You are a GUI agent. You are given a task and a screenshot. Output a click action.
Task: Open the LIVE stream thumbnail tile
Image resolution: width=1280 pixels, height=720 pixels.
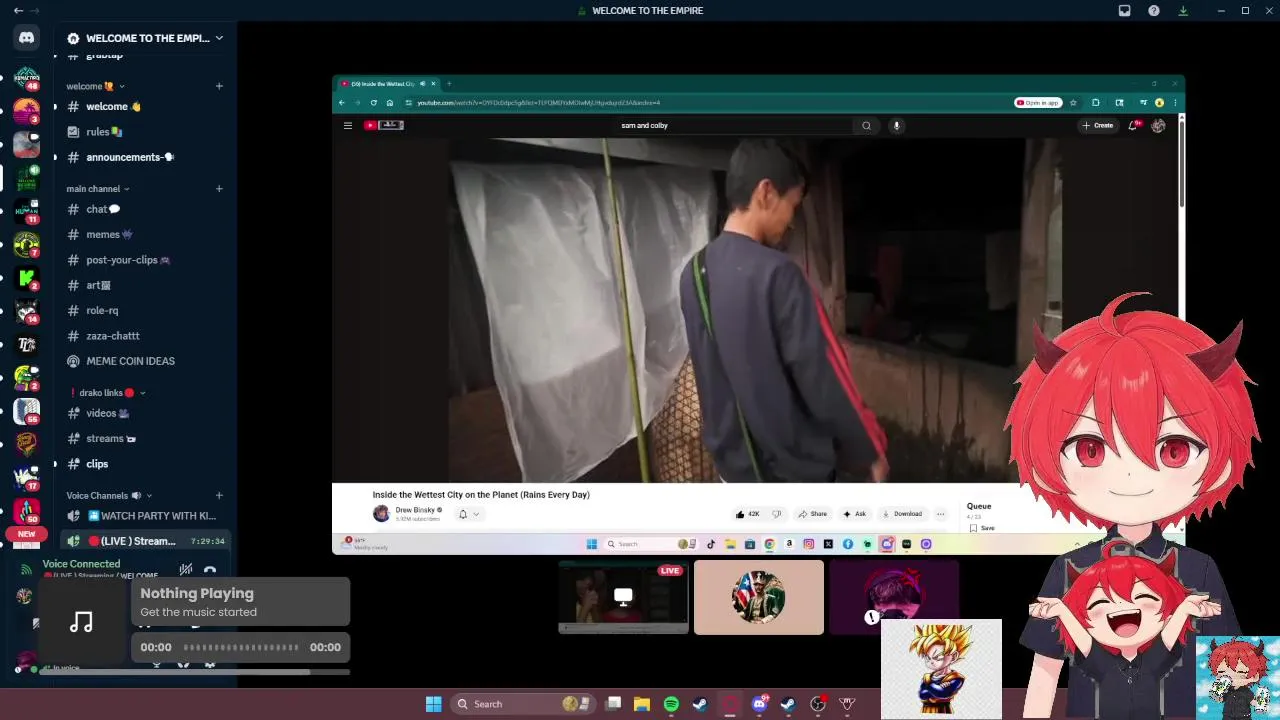[623, 597]
